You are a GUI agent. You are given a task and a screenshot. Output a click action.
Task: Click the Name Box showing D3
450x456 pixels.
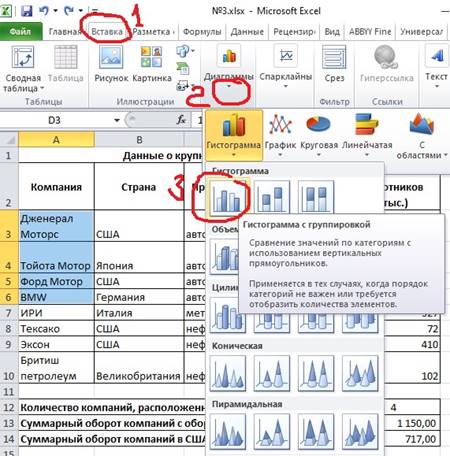point(55,120)
